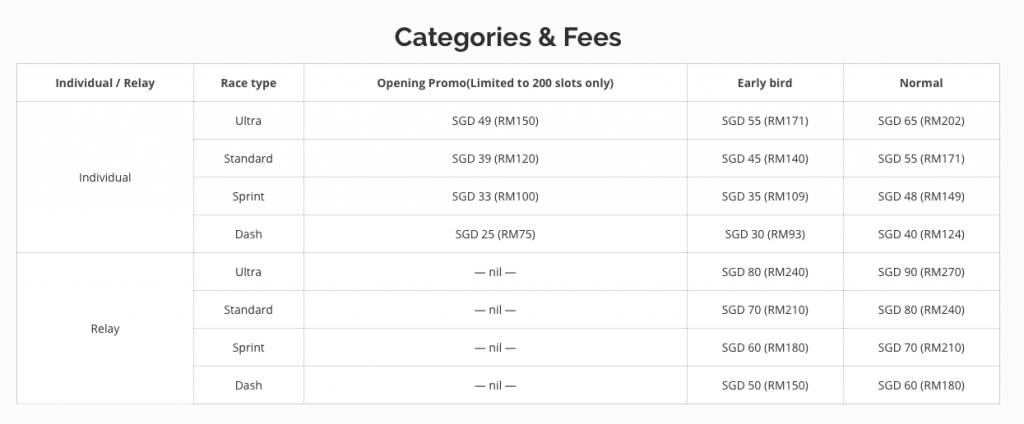Select the SGD 50 (RM150) relay Dash cell
This screenshot has height=424, width=1024.
[764, 385]
